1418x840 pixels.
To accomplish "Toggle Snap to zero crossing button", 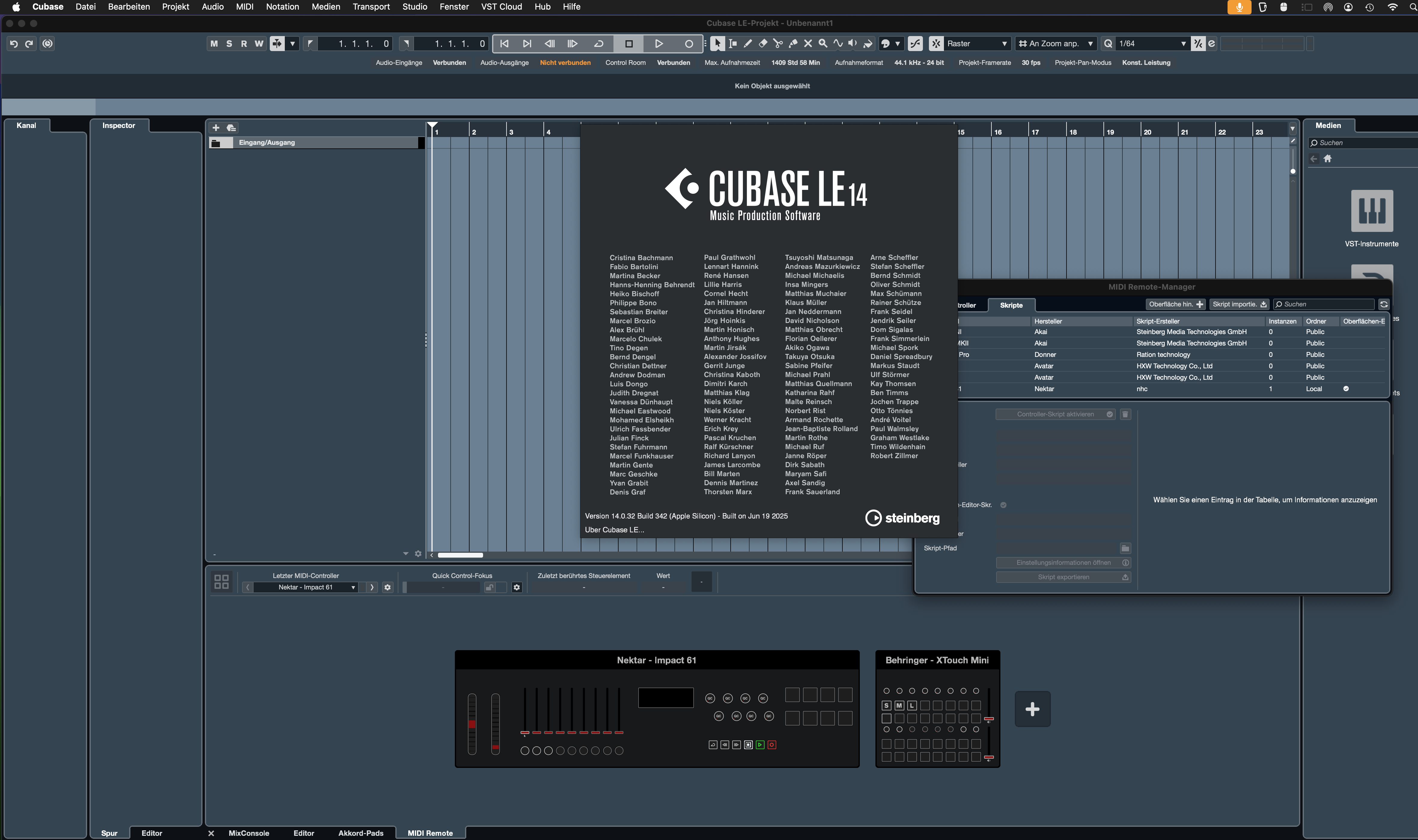I will pyautogui.click(x=915, y=44).
